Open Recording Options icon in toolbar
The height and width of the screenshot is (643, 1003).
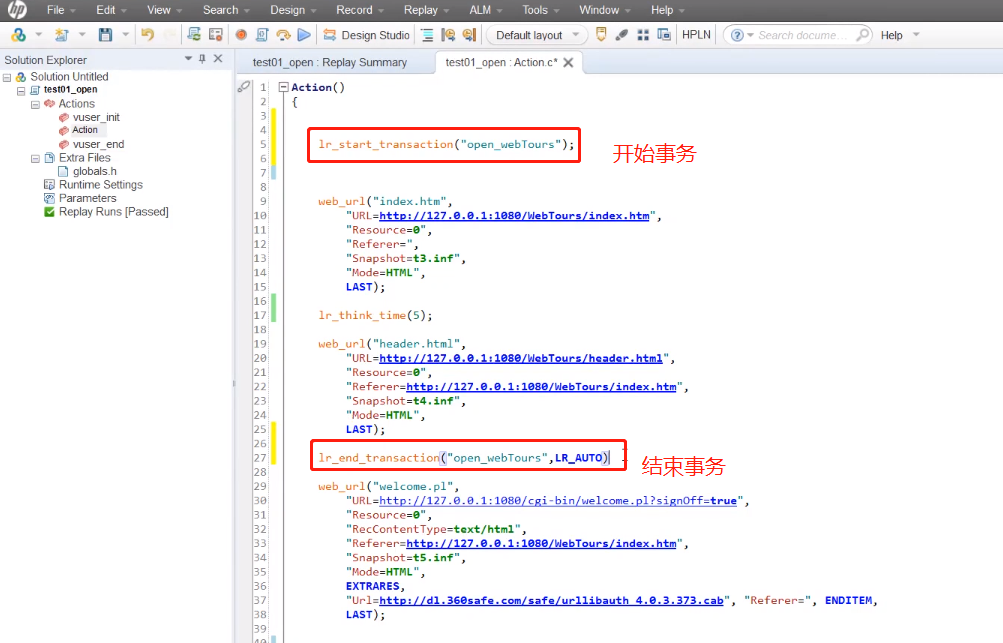[216, 35]
